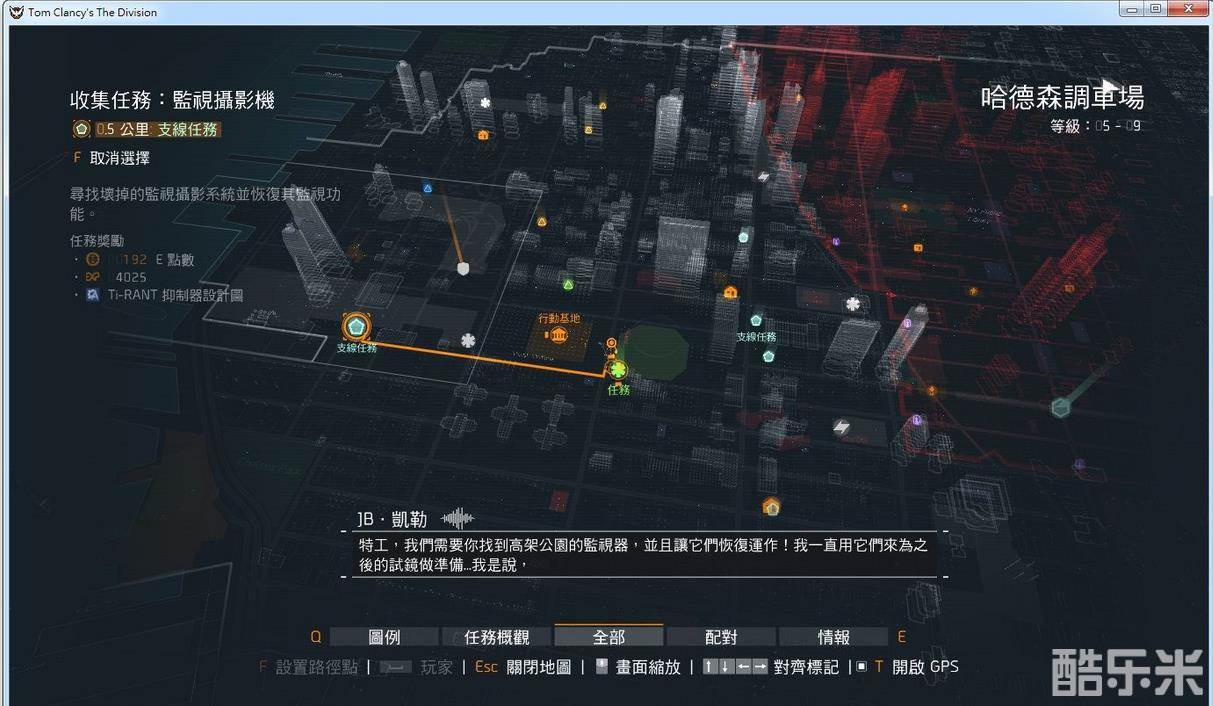The width and height of the screenshot is (1213, 706).
Task: Click the white lightning bolt landmark icon
Action: 842,427
